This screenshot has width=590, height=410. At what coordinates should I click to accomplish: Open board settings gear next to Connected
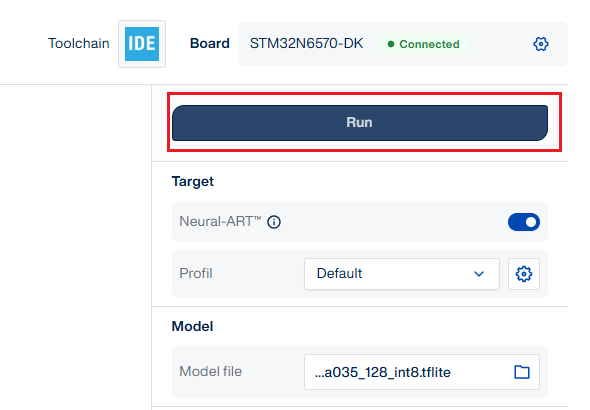click(x=541, y=44)
